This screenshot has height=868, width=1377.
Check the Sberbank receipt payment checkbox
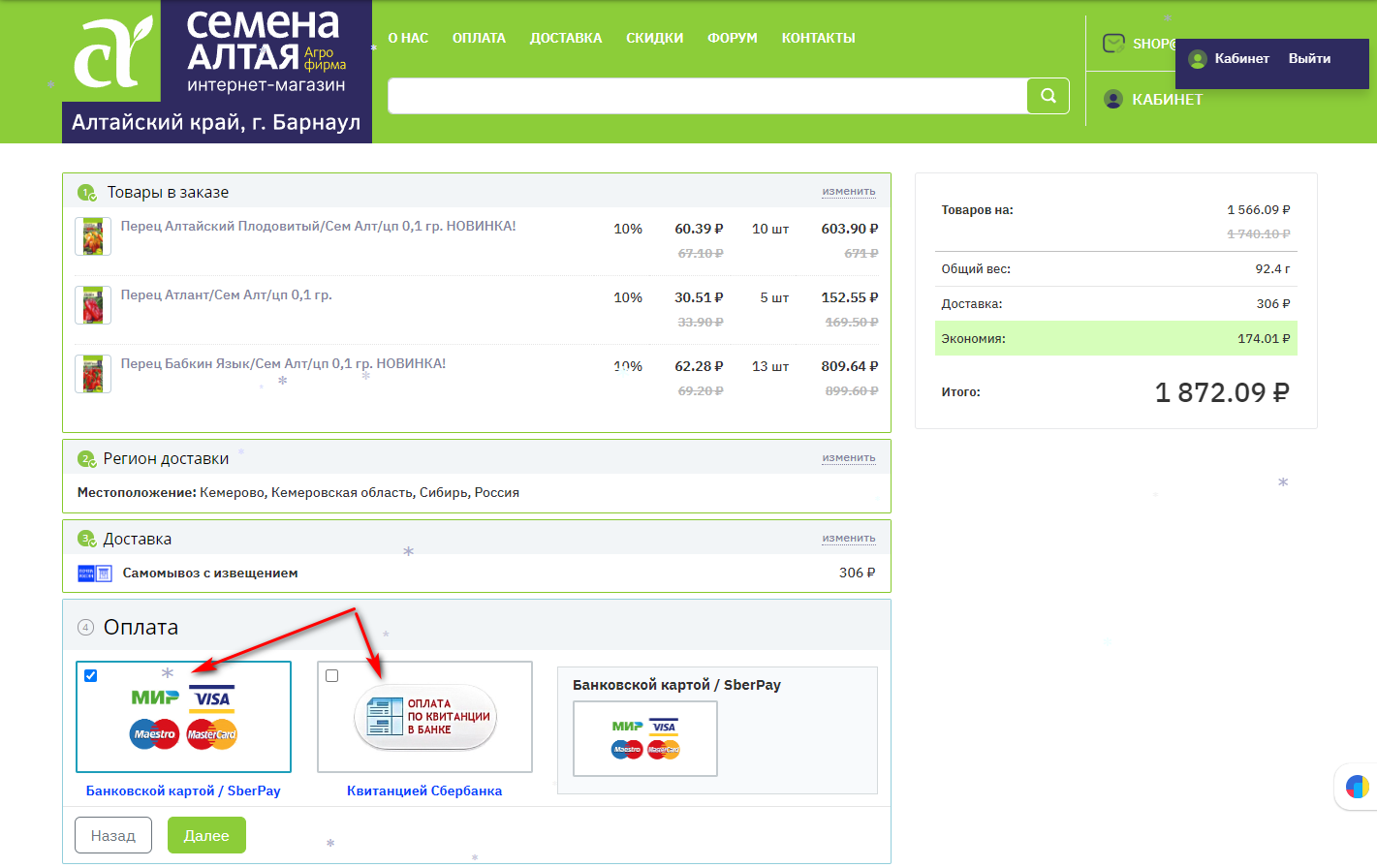332,675
